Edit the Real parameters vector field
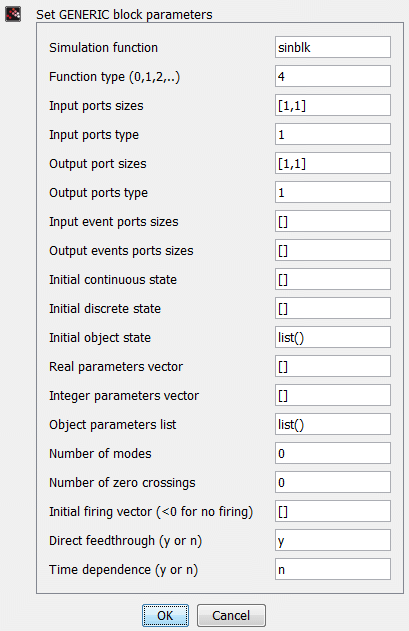This screenshot has width=409, height=631. pyautogui.click(x=333, y=366)
